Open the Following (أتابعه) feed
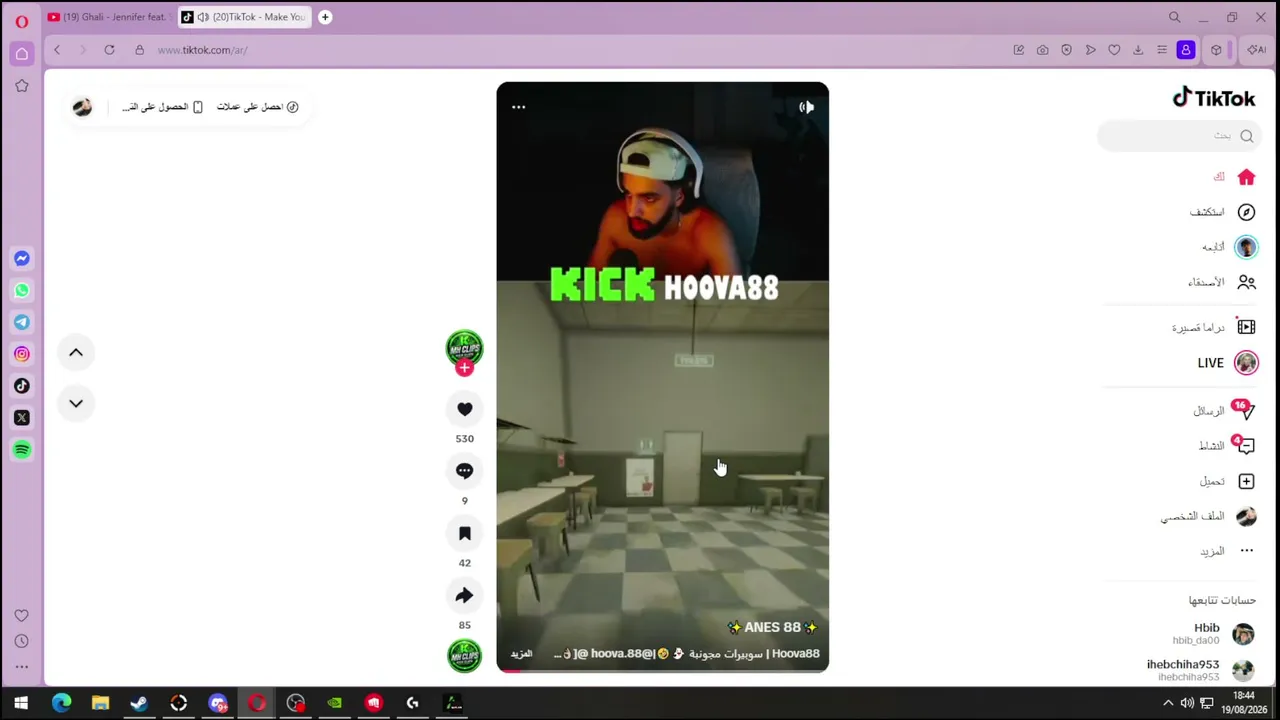The height and width of the screenshot is (720, 1280). (x=1229, y=247)
